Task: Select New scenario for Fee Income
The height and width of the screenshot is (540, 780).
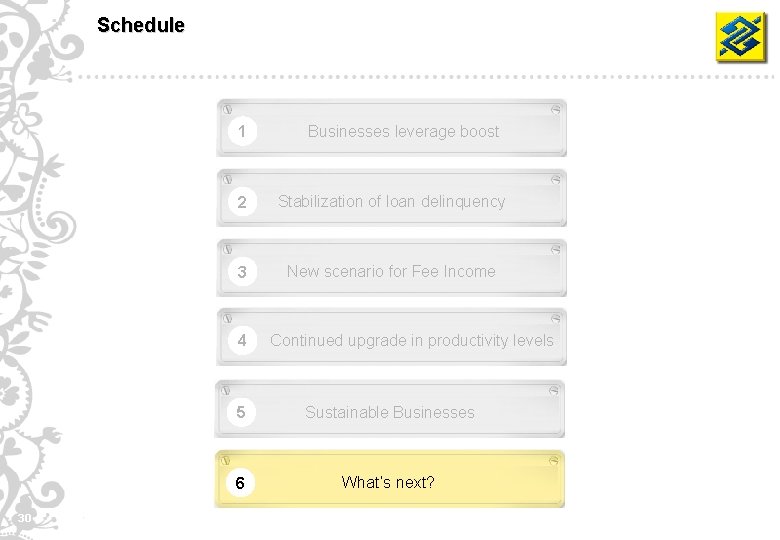Action: [x=391, y=271]
